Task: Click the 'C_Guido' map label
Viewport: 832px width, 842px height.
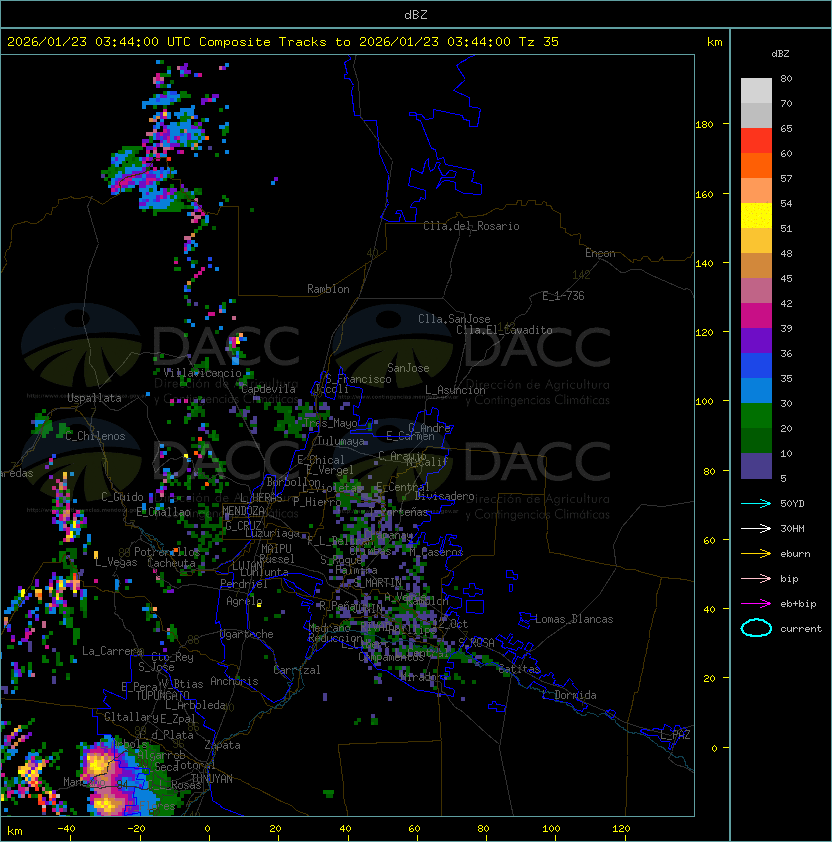Action: pyautogui.click(x=122, y=497)
